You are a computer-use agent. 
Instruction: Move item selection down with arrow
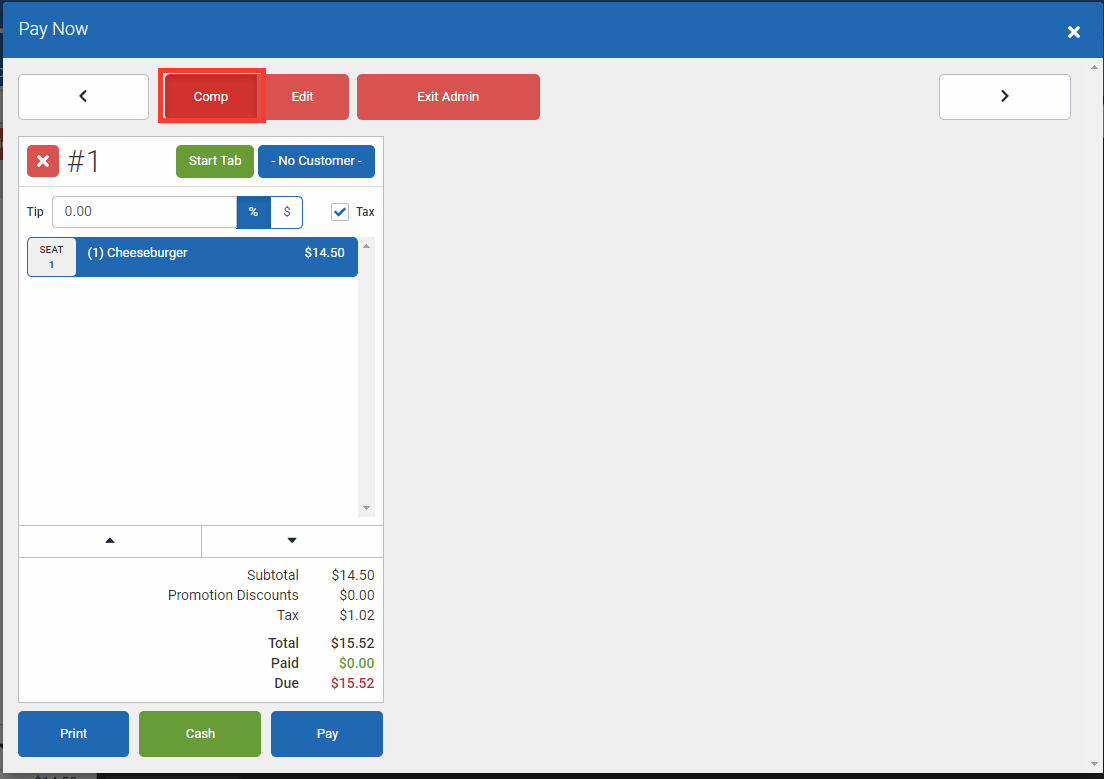point(292,541)
